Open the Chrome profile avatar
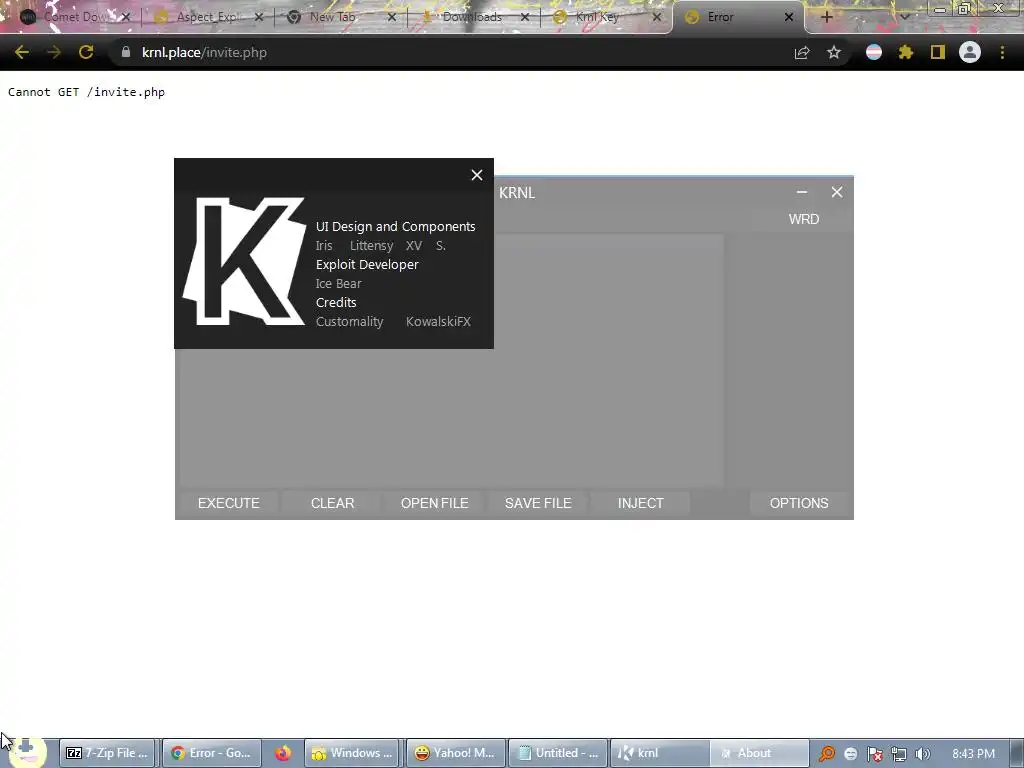Image resolution: width=1024 pixels, height=768 pixels. point(970,52)
